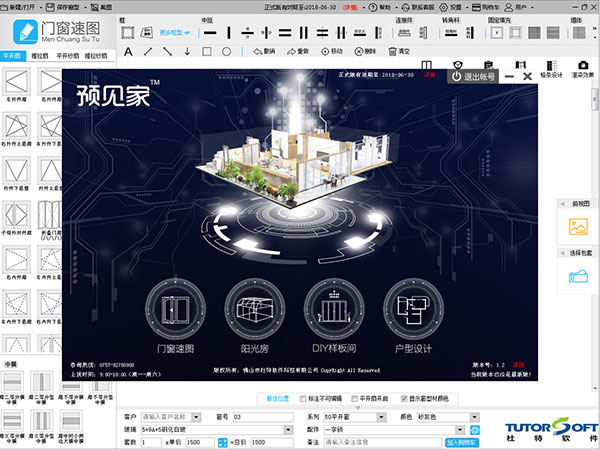Pick the 左外开扇 sash thumbnail
The height and width of the screenshot is (450, 600).
16,81
